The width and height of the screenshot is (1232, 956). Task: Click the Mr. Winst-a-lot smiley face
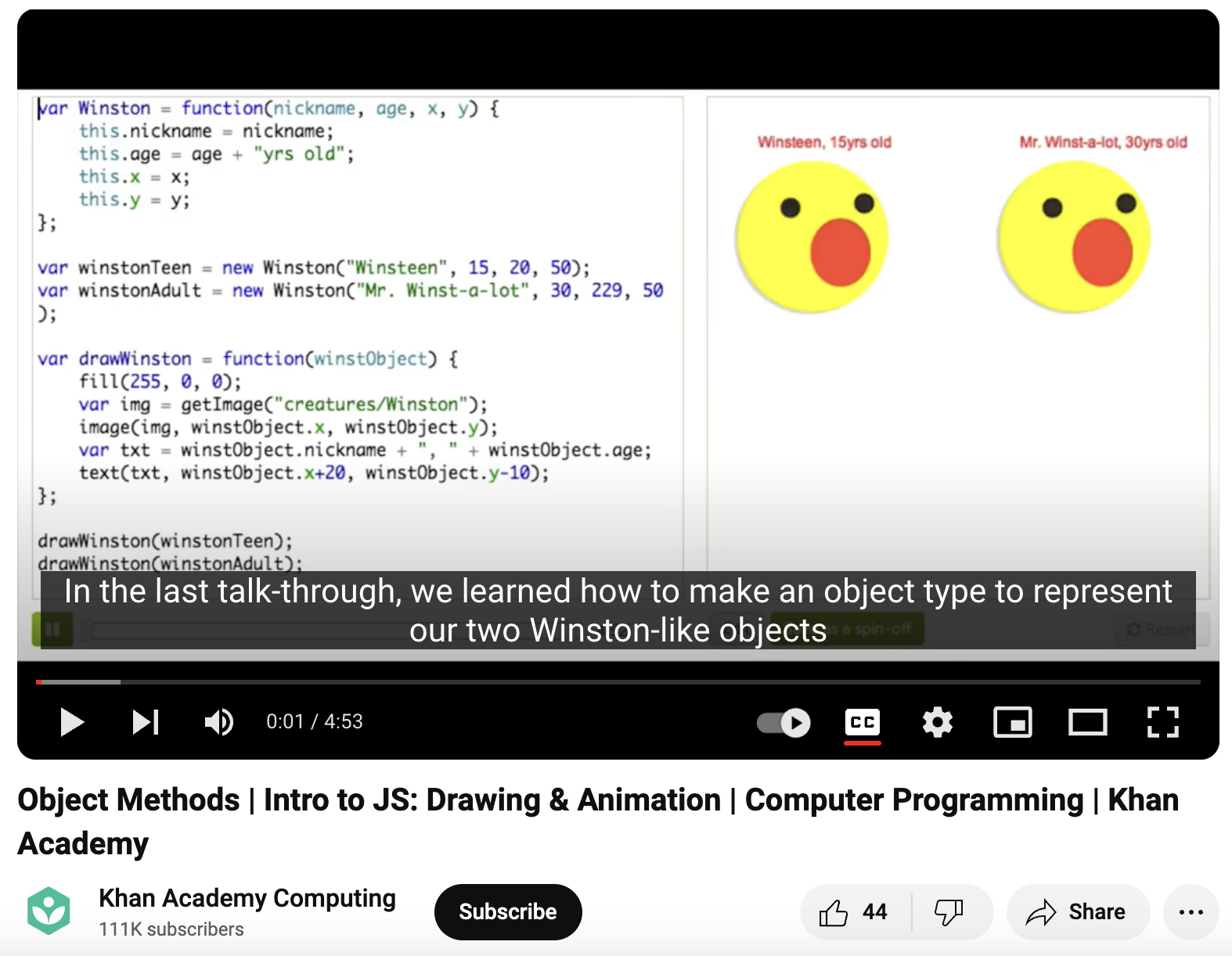pyautogui.click(x=1074, y=237)
